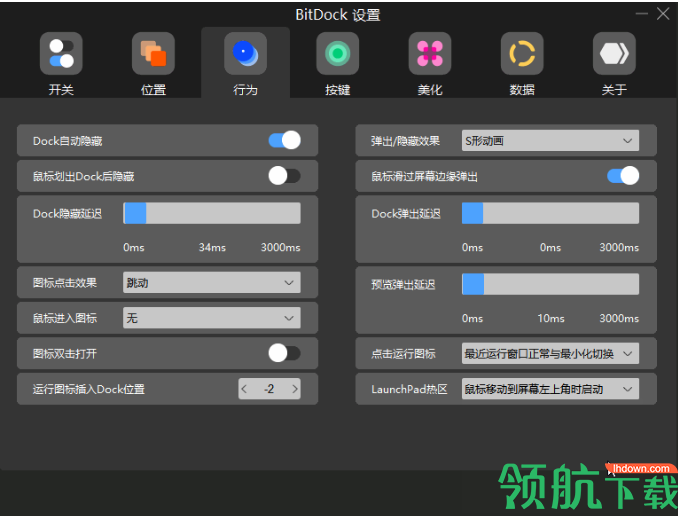Open the 鼠标进入图标 dropdown
Screen dimensions: 678x516
coord(211,318)
